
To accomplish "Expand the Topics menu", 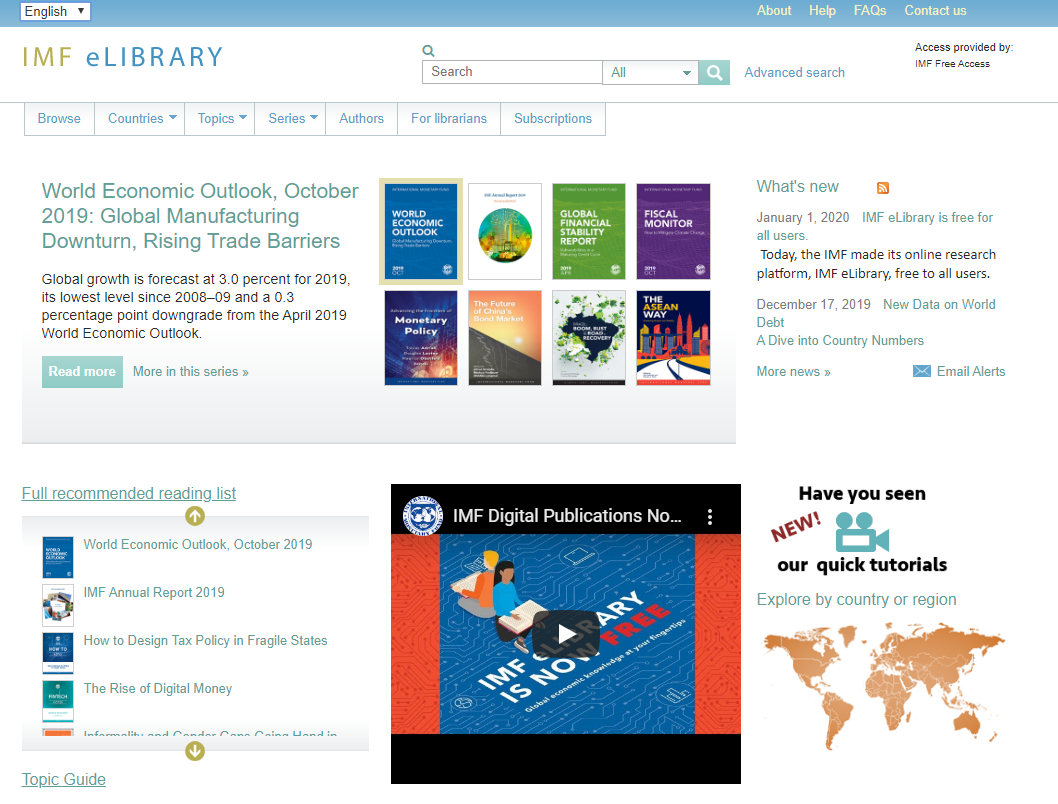I will click(x=221, y=119).
